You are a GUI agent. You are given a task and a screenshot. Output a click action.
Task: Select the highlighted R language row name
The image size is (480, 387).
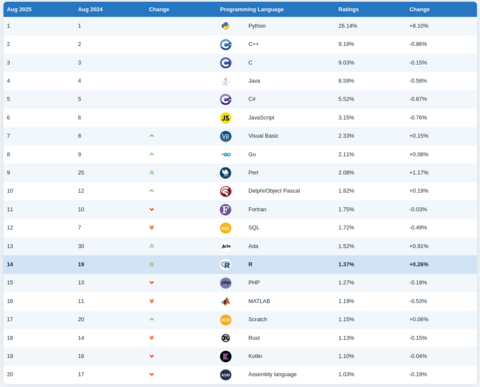[250, 264]
